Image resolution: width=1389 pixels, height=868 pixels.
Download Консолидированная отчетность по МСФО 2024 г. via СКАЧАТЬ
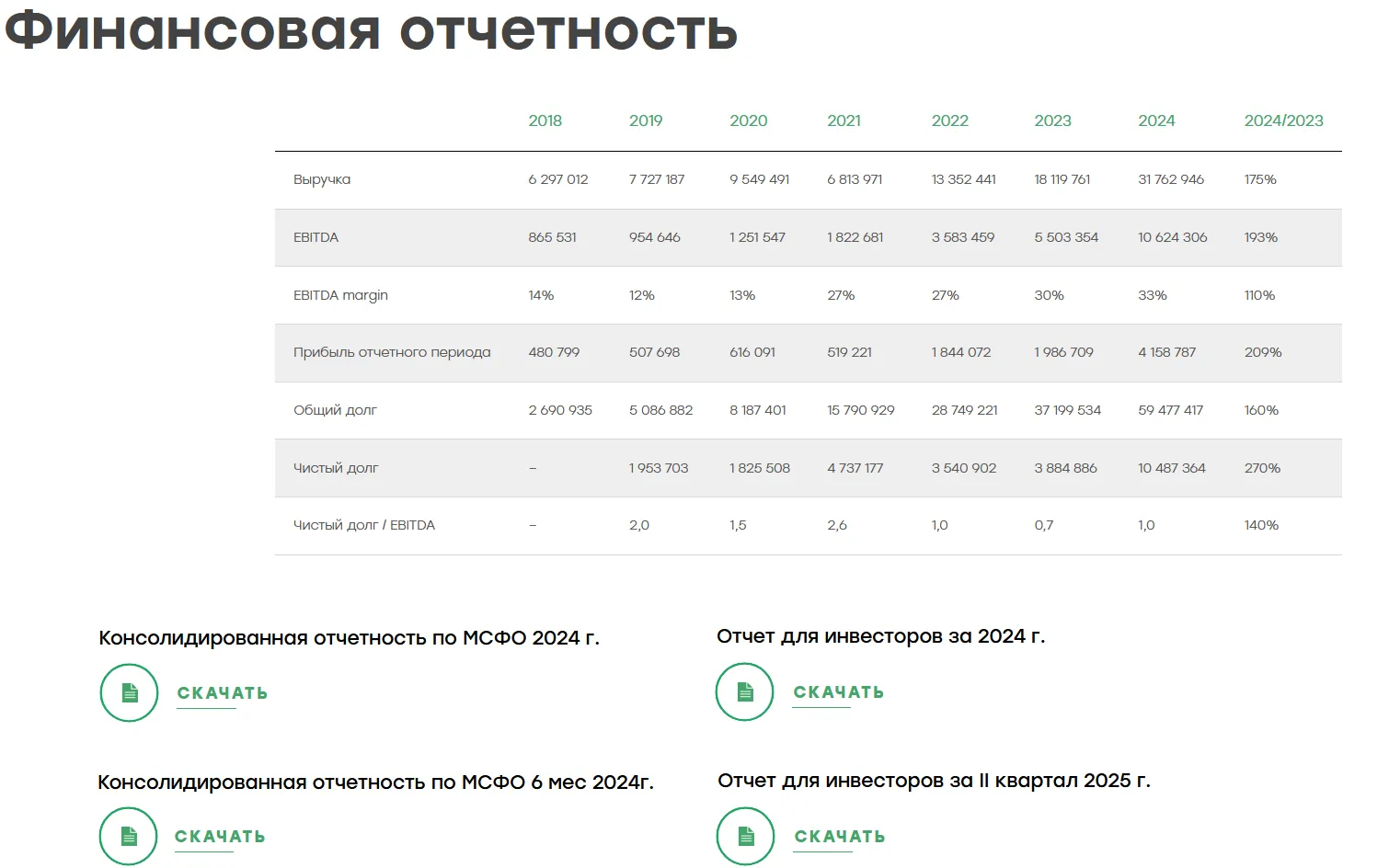(223, 693)
